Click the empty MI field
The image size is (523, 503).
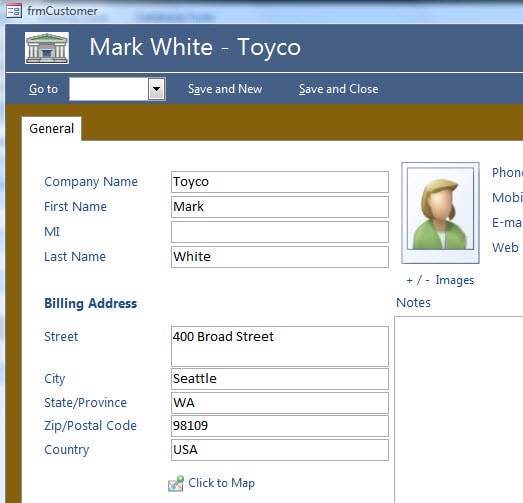tap(280, 232)
